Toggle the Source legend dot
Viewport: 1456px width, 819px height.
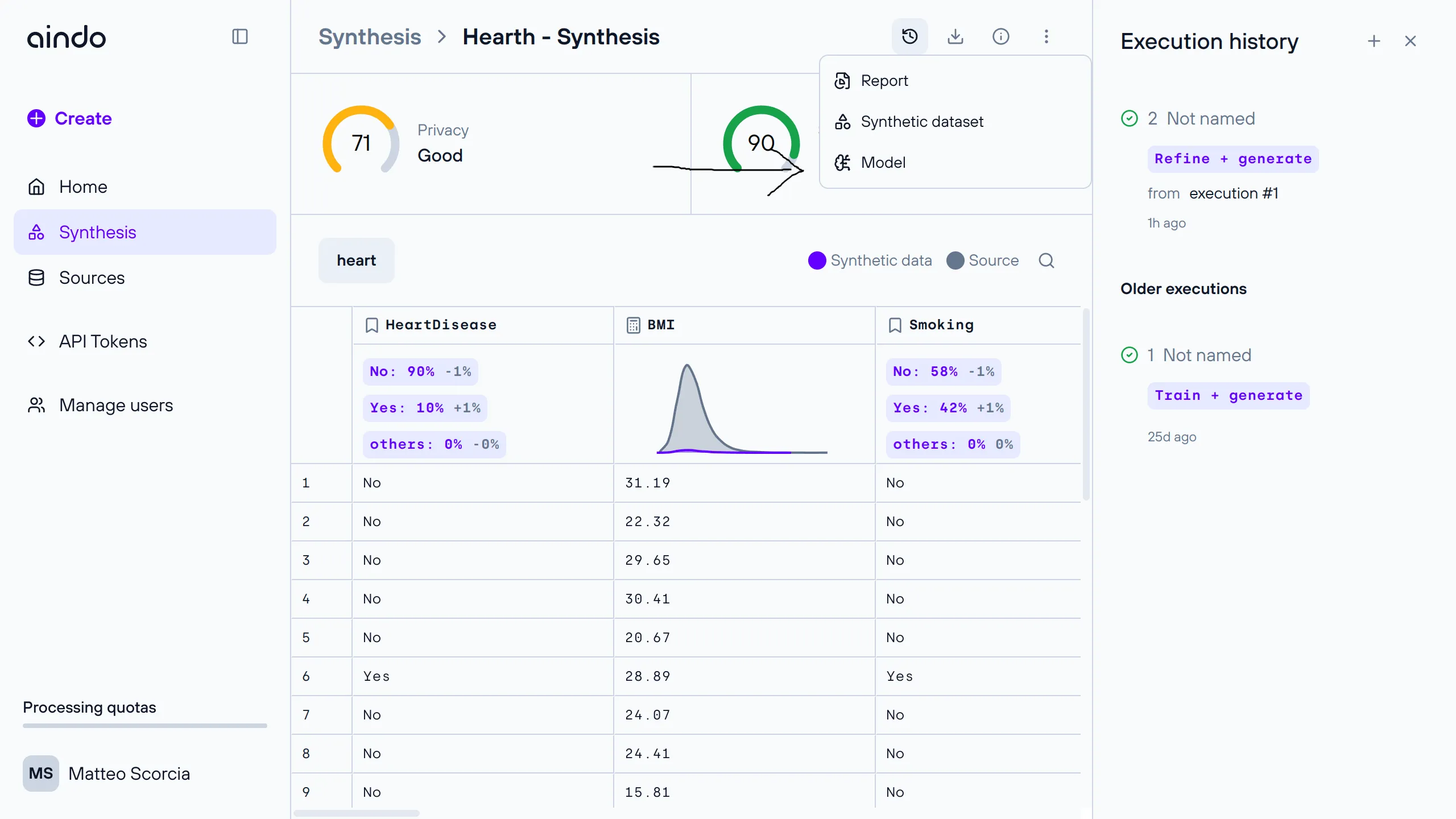tap(955, 260)
